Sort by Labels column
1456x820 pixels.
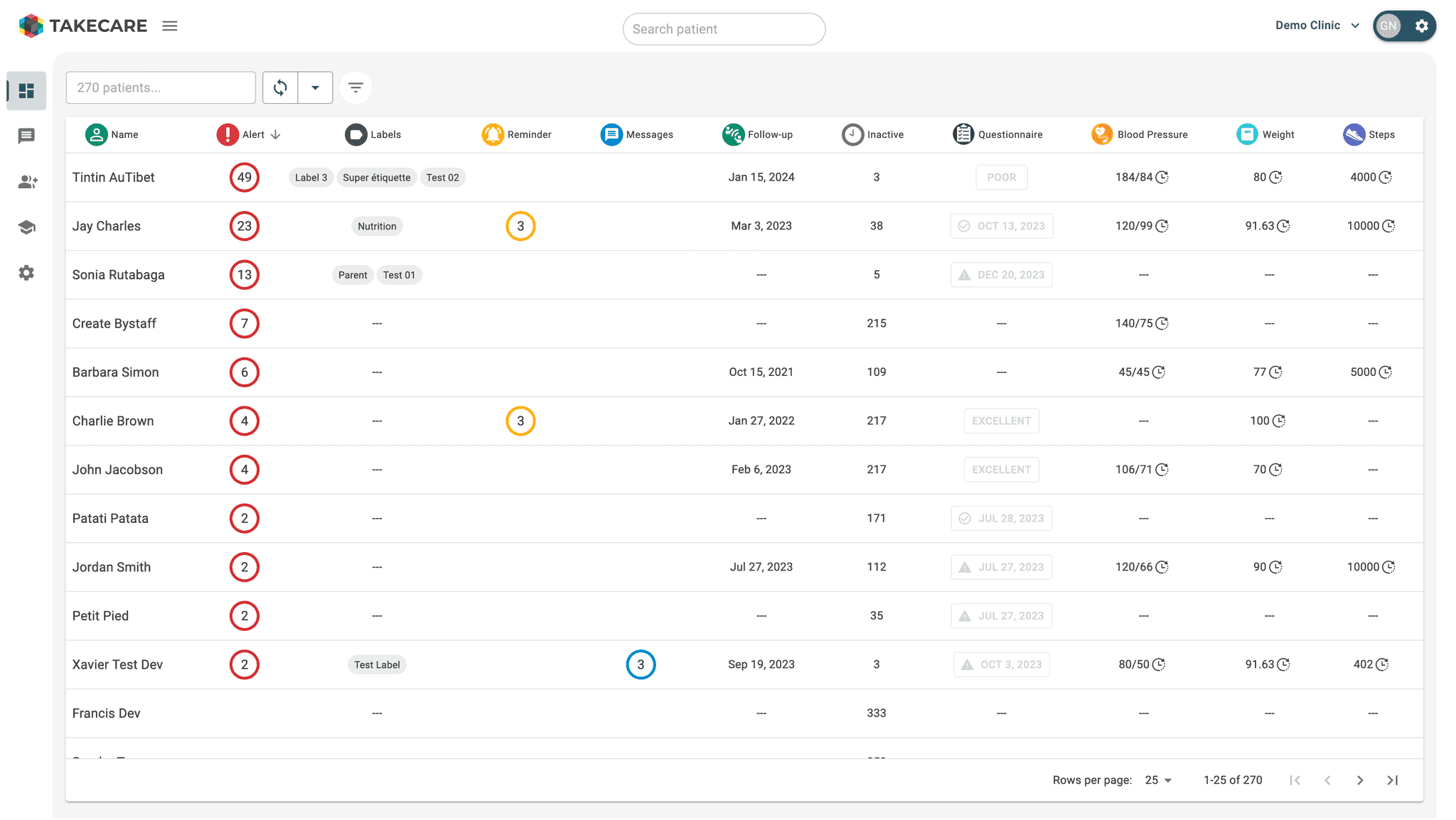point(373,135)
